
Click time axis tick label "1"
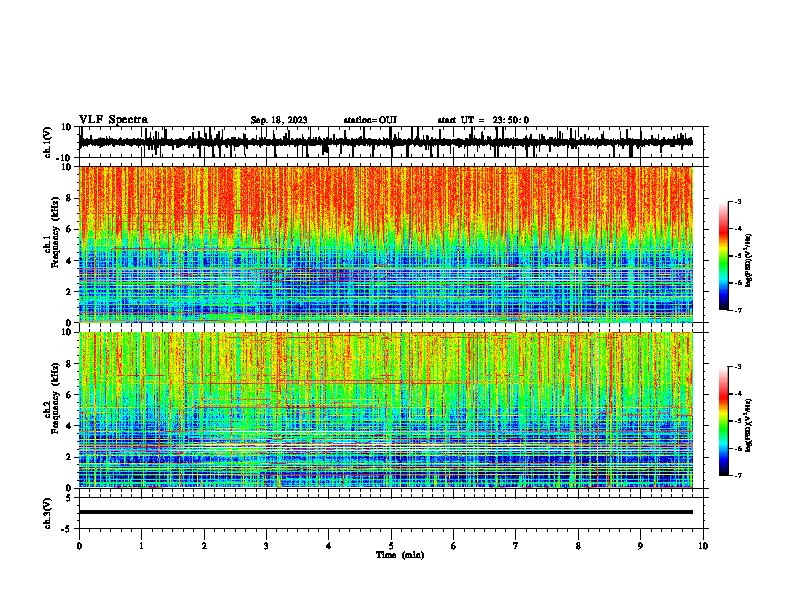[141, 546]
